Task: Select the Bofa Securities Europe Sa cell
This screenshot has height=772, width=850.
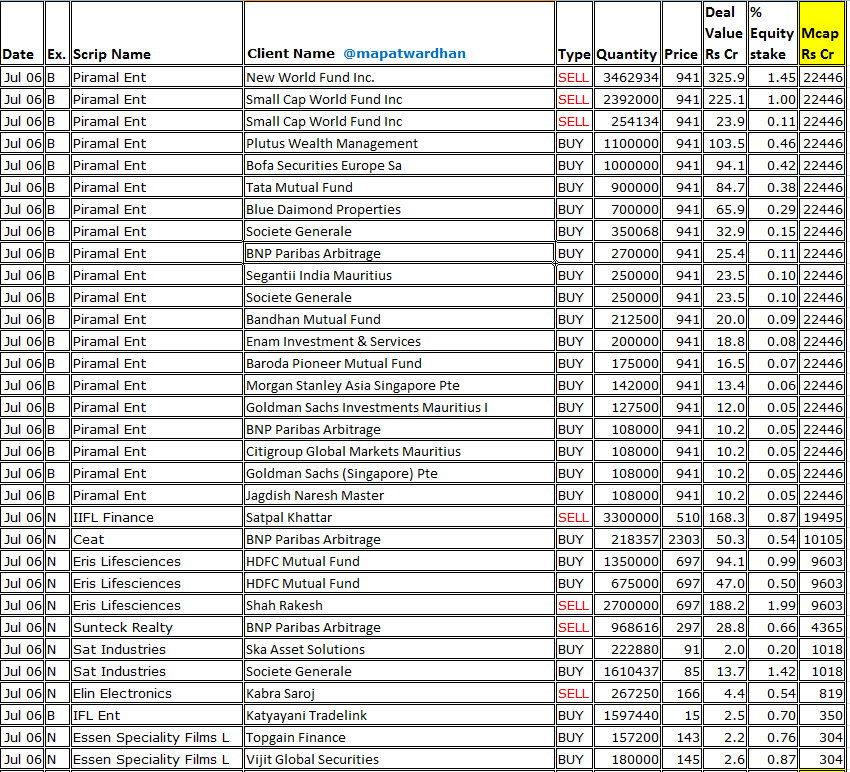Action: tap(400, 165)
